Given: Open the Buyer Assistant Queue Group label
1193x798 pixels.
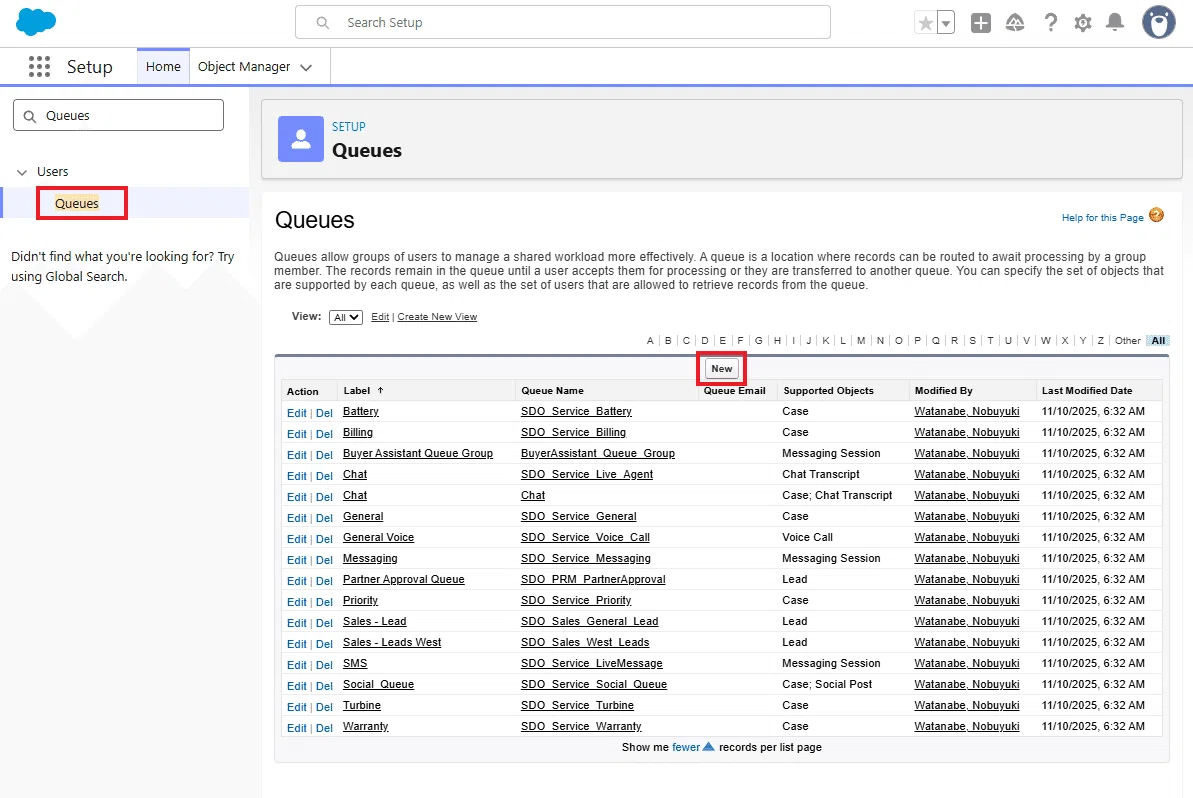Looking at the screenshot, I should click(418, 453).
